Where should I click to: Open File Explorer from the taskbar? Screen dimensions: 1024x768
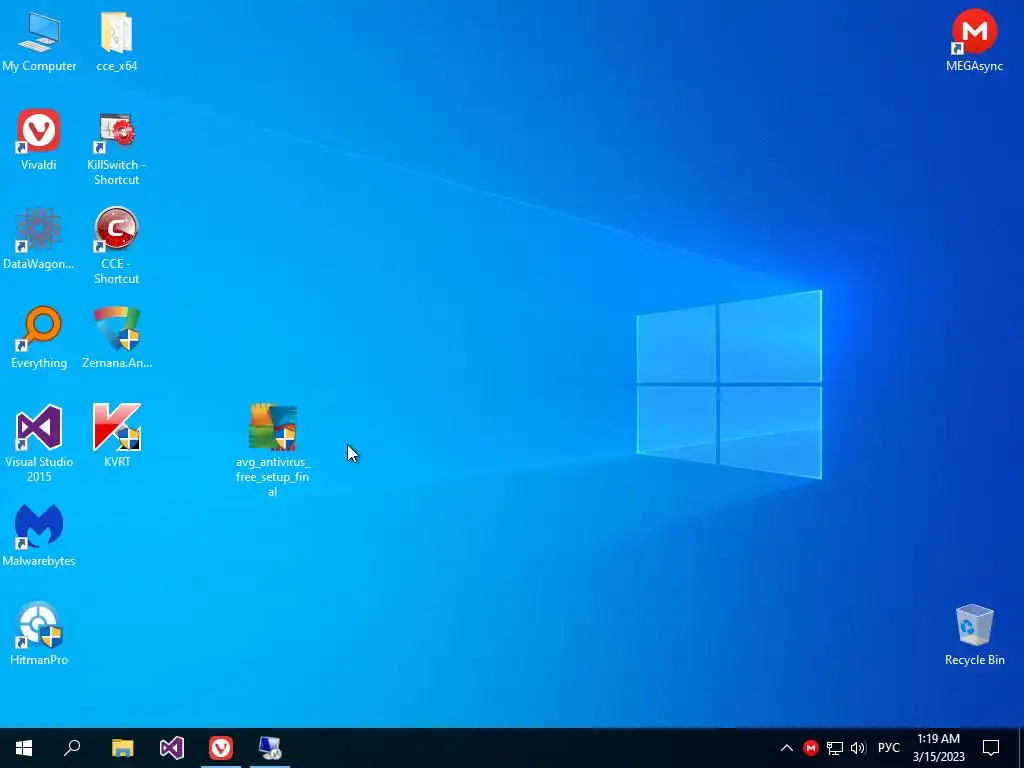[122, 748]
